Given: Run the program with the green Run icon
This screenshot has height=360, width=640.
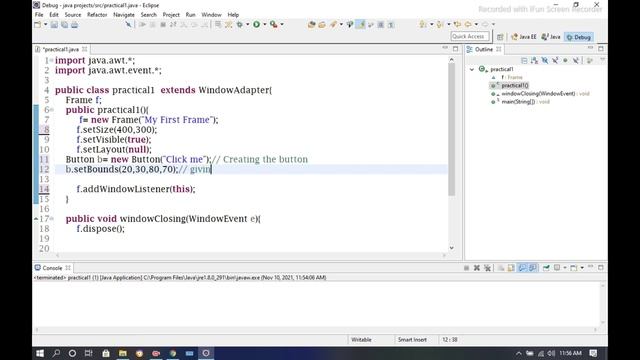Looking at the screenshot, I should click(257, 25).
